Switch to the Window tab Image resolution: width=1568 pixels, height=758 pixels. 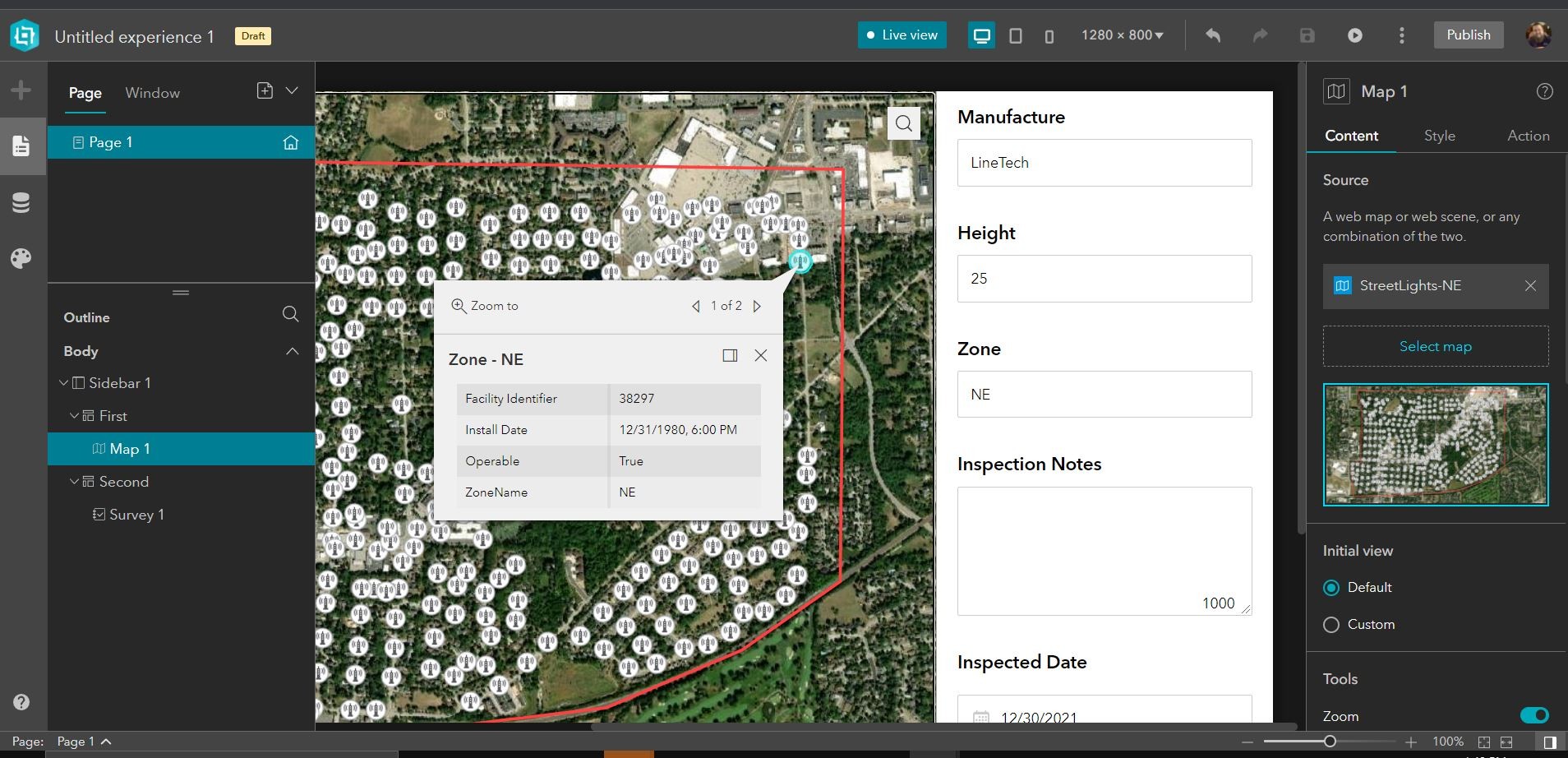click(152, 93)
